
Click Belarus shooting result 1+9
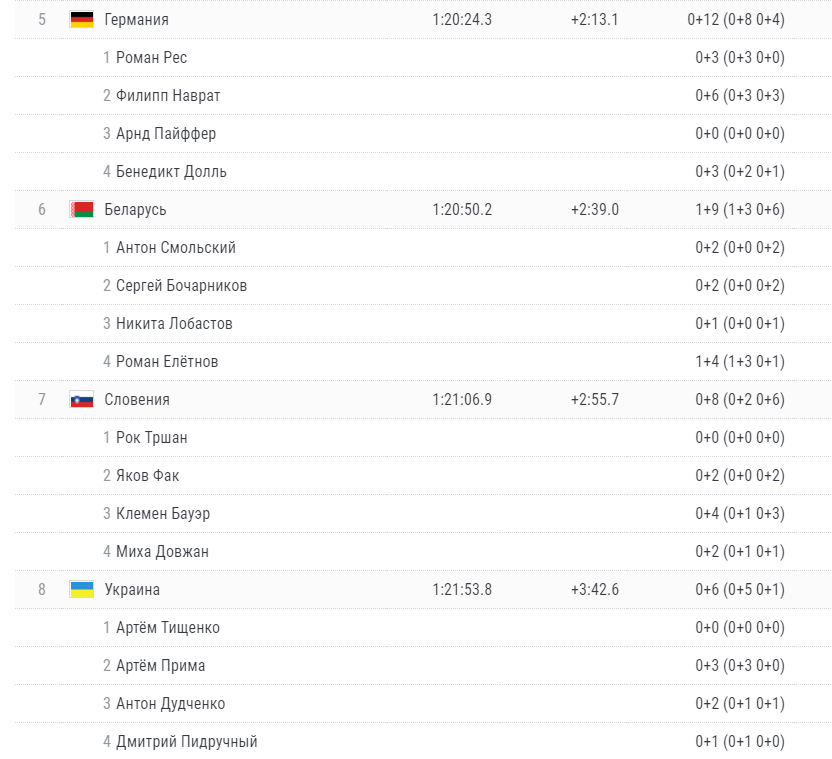pos(707,210)
